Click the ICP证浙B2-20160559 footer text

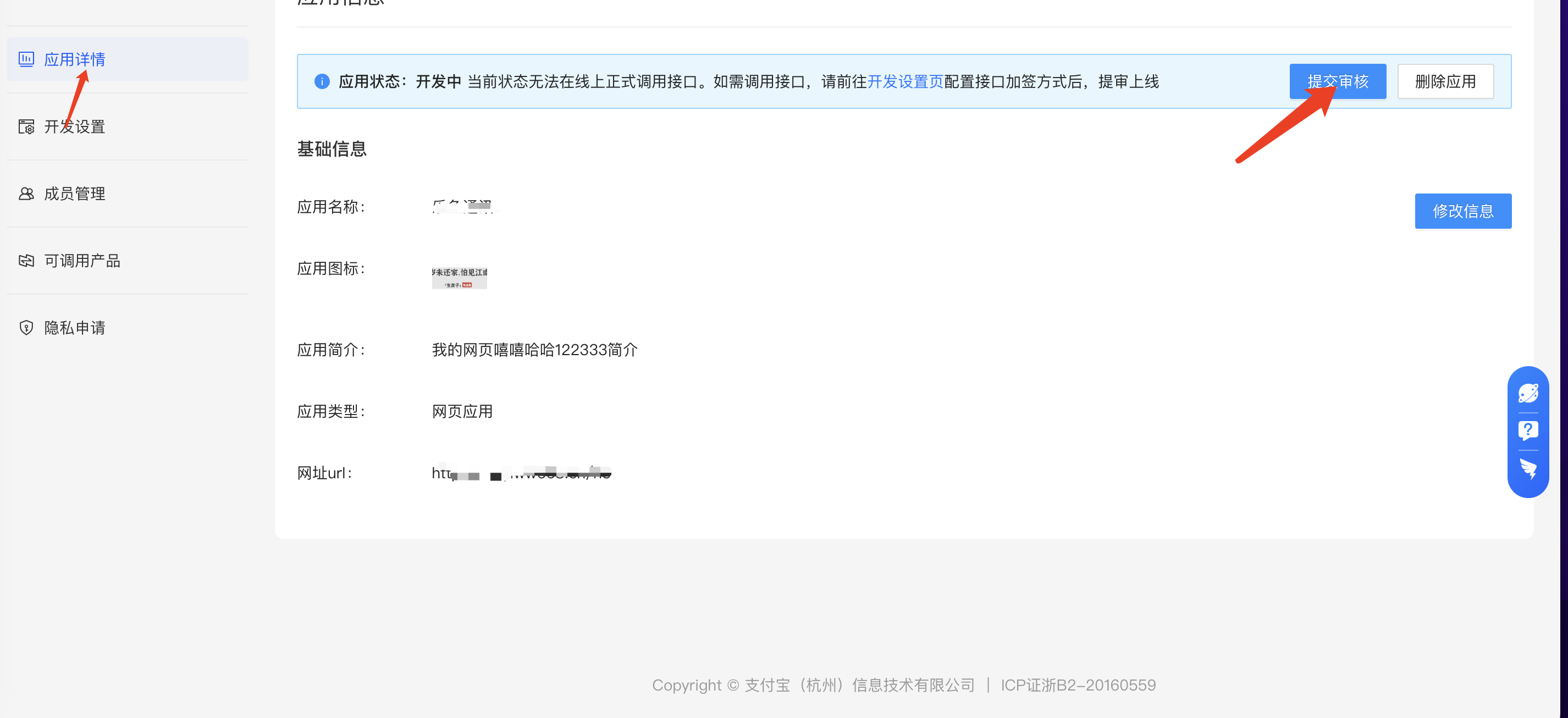click(1078, 685)
